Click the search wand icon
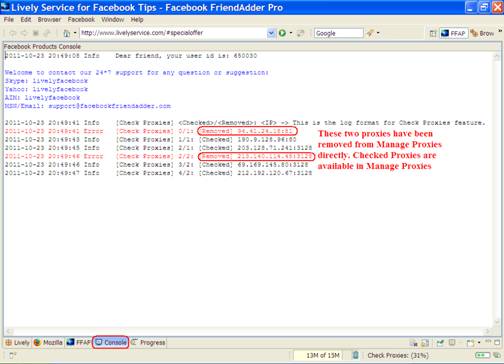This screenshot has width=504, height=364. [x=370, y=33]
